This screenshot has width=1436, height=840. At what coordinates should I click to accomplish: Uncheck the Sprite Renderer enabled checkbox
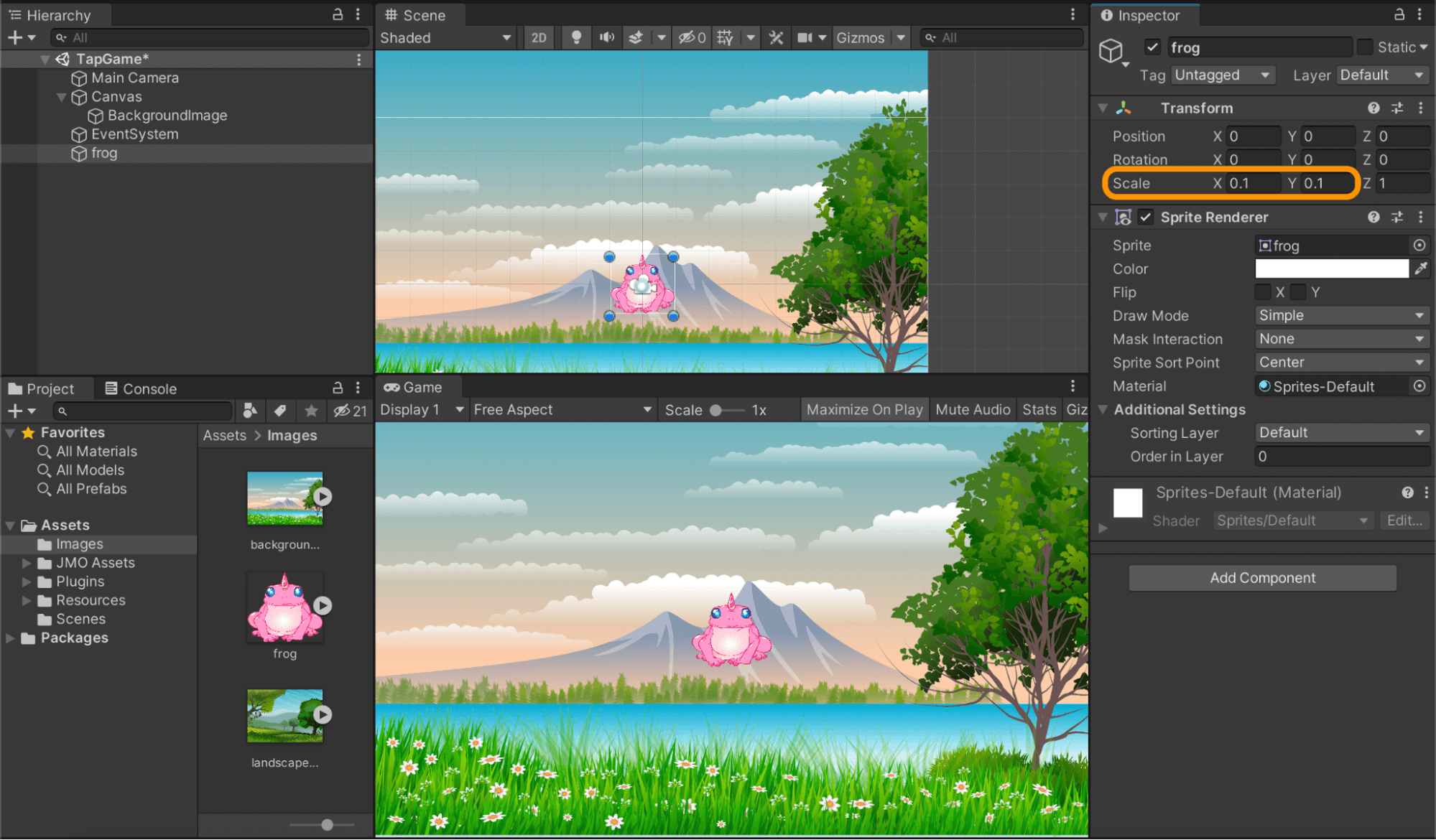[x=1145, y=217]
